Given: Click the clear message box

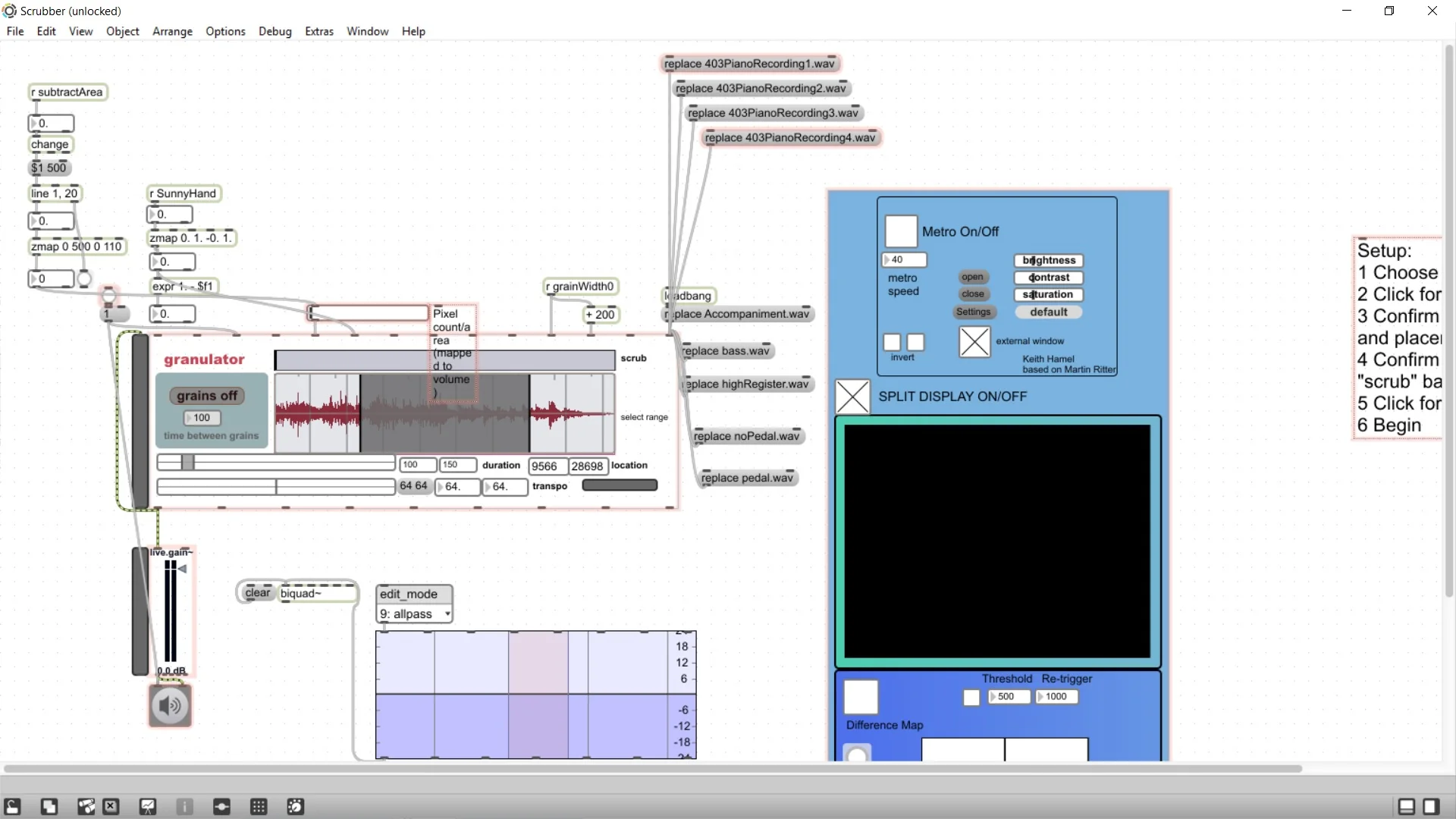Looking at the screenshot, I should click(x=258, y=593).
